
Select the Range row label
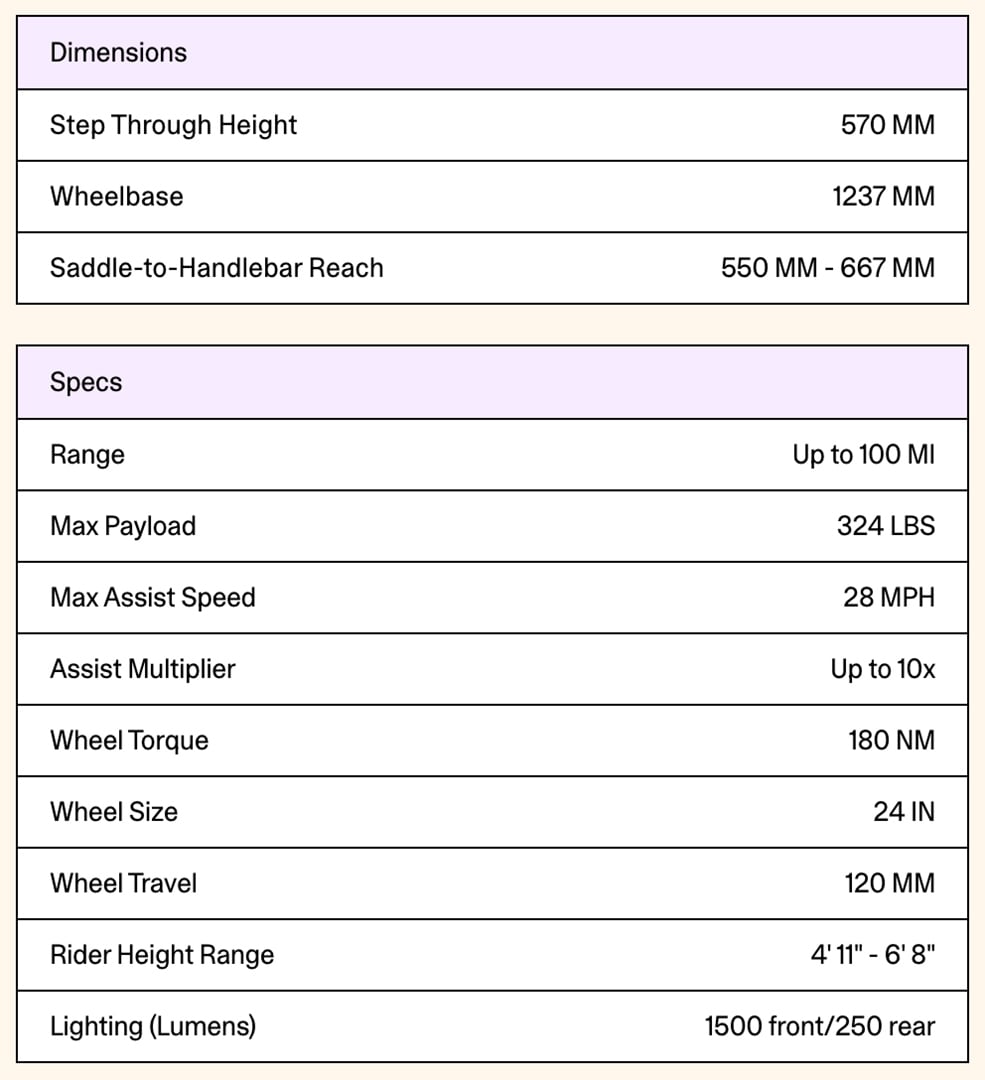(87, 455)
